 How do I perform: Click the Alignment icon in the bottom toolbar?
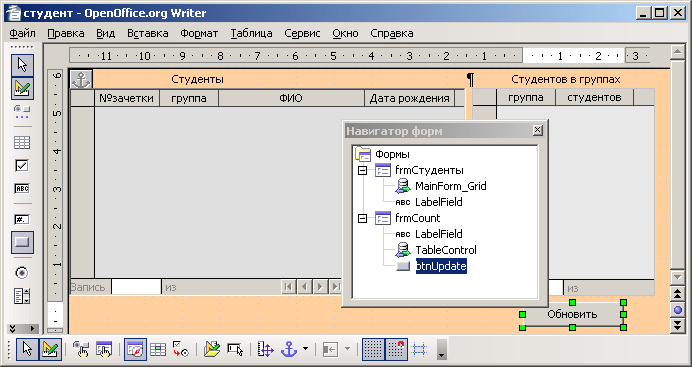[330, 350]
